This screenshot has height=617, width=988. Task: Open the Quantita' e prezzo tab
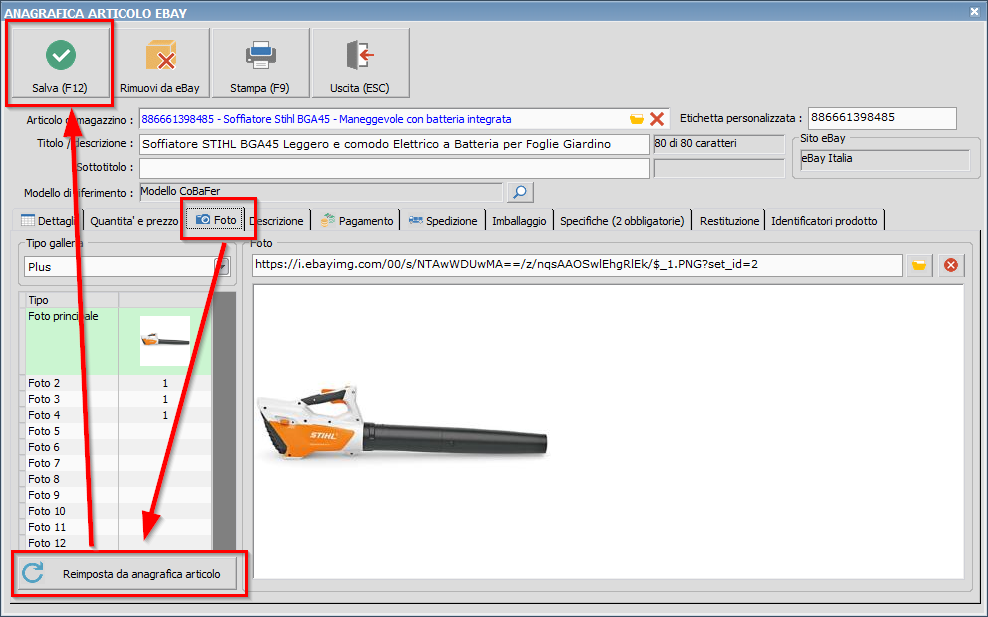tap(134, 221)
